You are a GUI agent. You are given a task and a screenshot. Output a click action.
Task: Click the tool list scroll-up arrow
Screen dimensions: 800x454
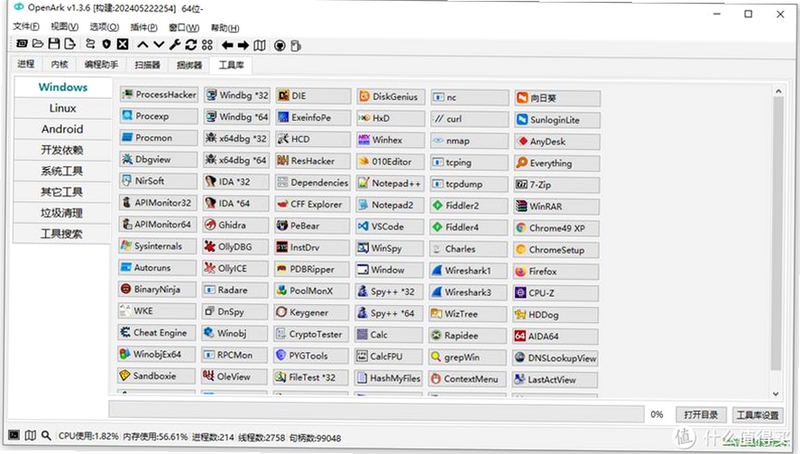point(778,91)
